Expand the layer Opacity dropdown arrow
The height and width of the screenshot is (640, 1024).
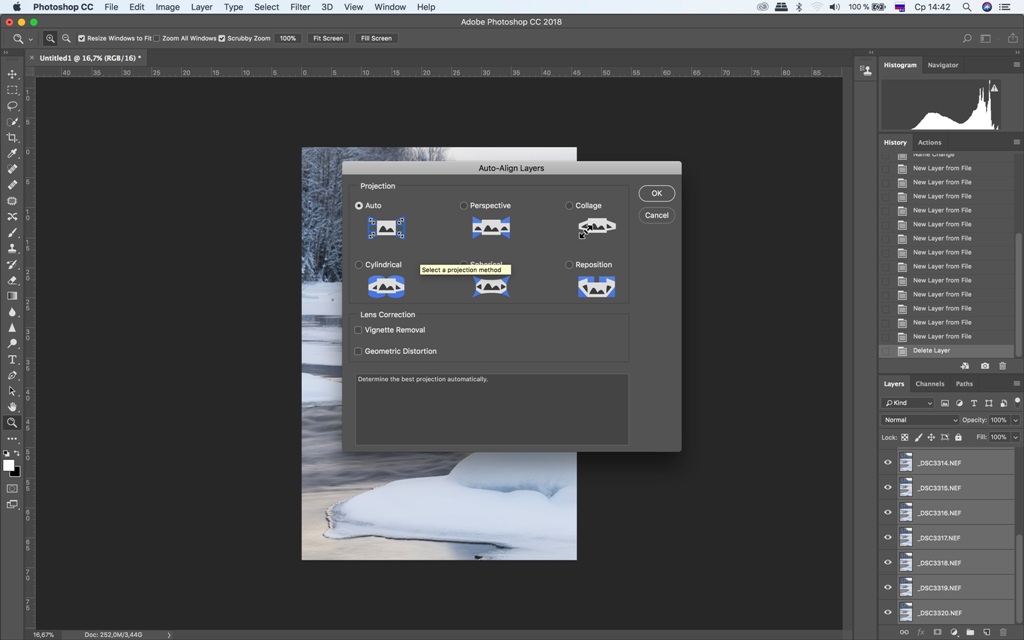(1015, 420)
